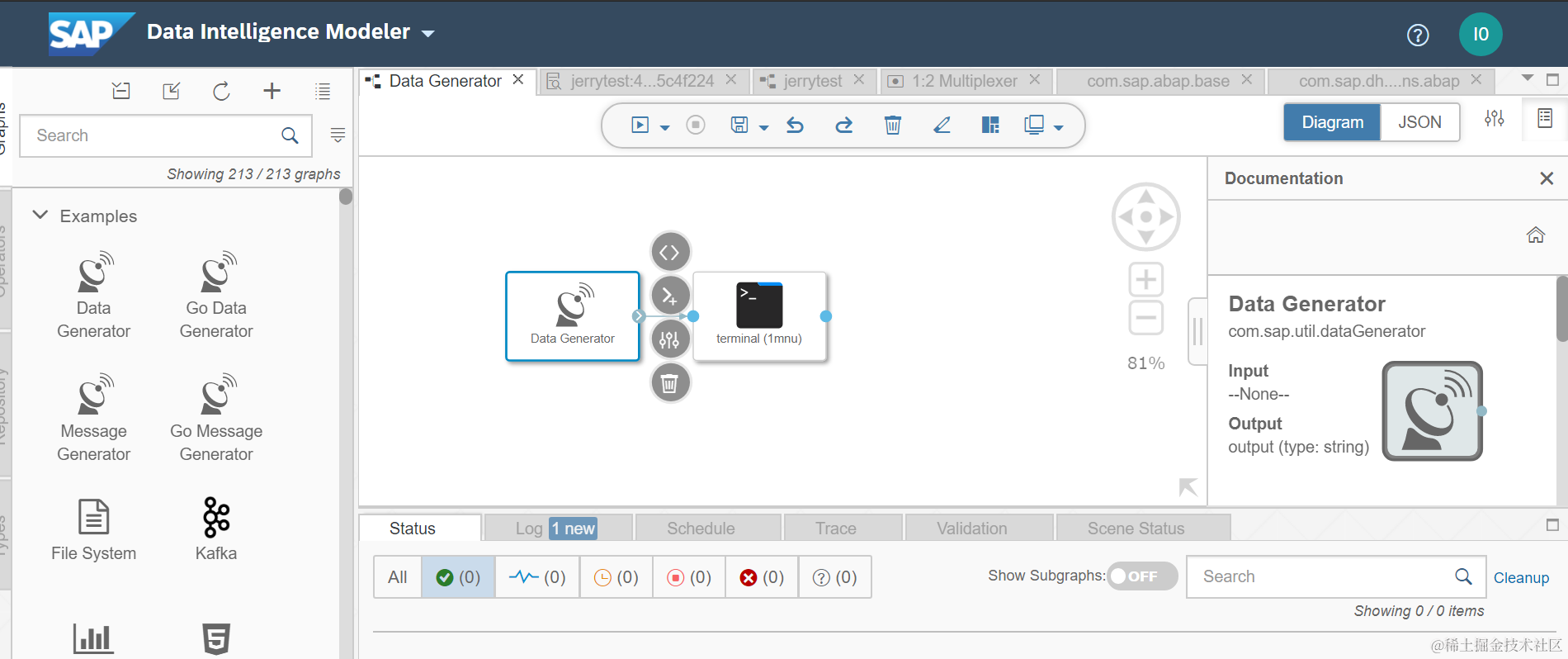Viewport: 1568px width, 659px height.
Task: Open the run options dropdown arrow
Action: [664, 127]
